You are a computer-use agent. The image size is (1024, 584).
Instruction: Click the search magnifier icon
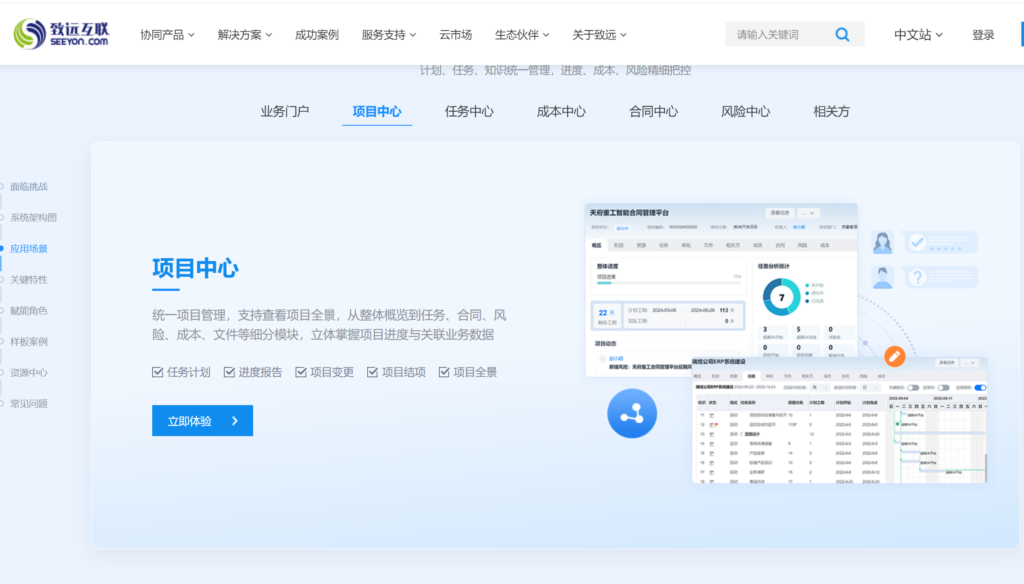842,33
